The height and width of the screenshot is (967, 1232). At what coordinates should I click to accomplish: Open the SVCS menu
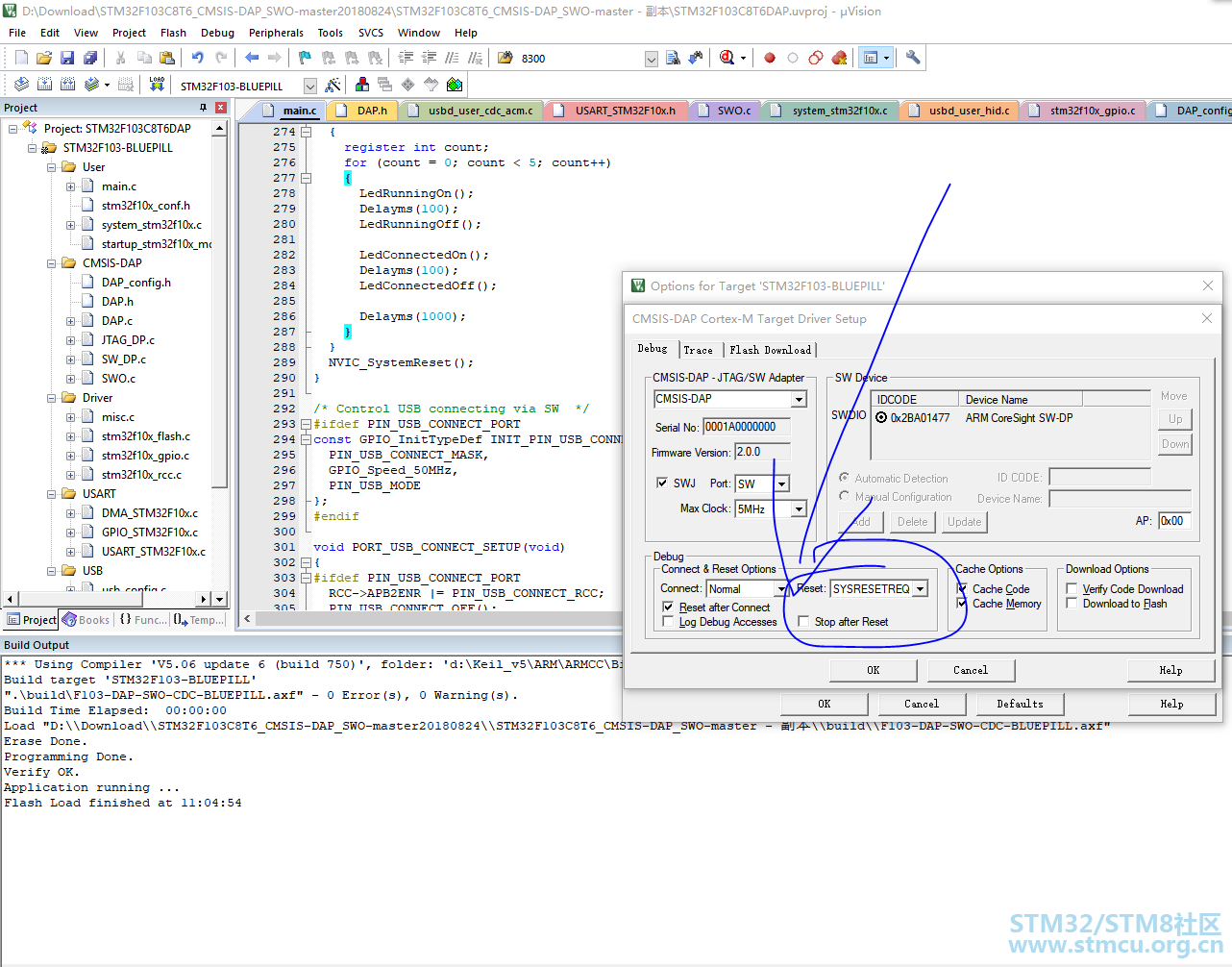tap(371, 33)
